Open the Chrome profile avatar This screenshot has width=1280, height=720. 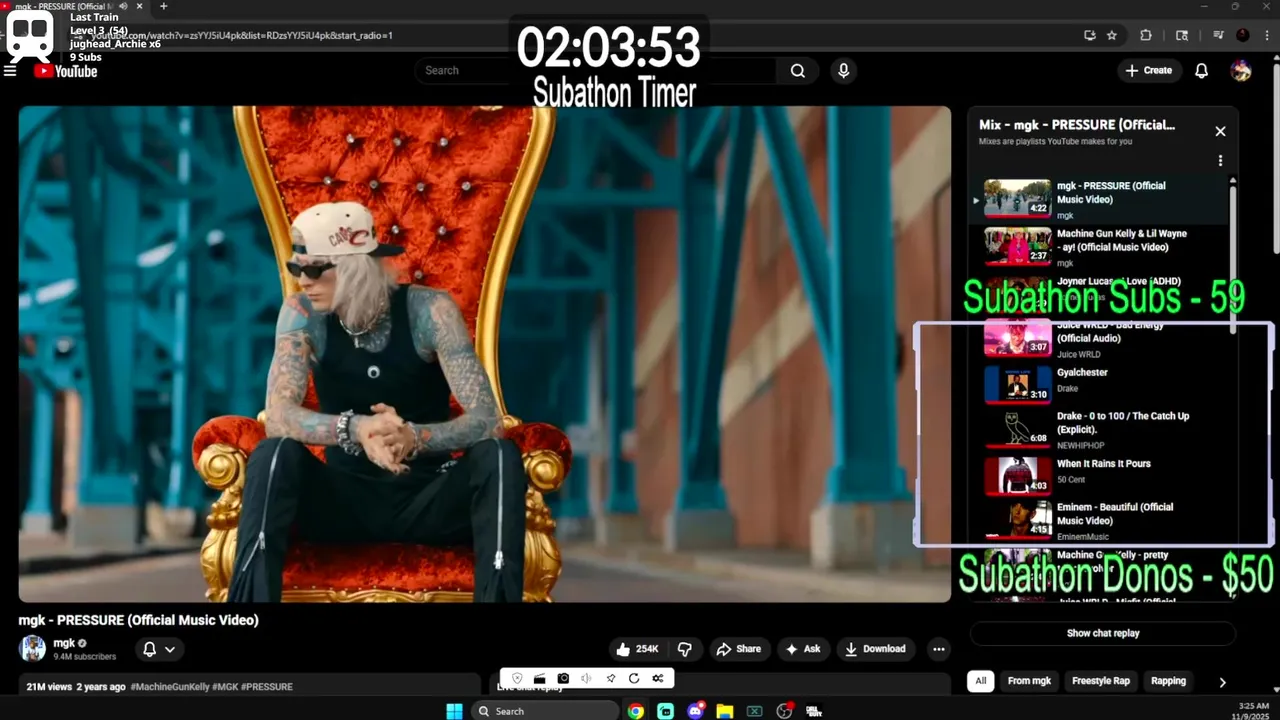pos(1243,35)
